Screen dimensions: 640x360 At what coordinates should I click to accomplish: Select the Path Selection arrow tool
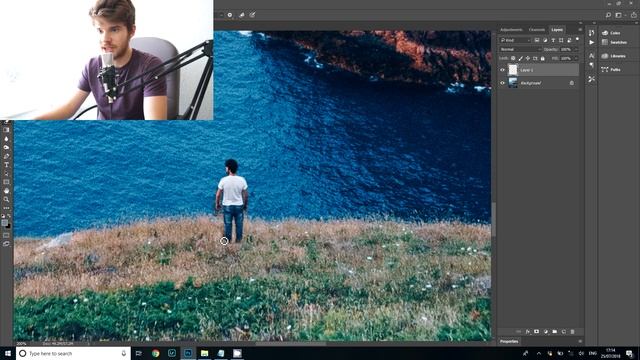[6, 173]
